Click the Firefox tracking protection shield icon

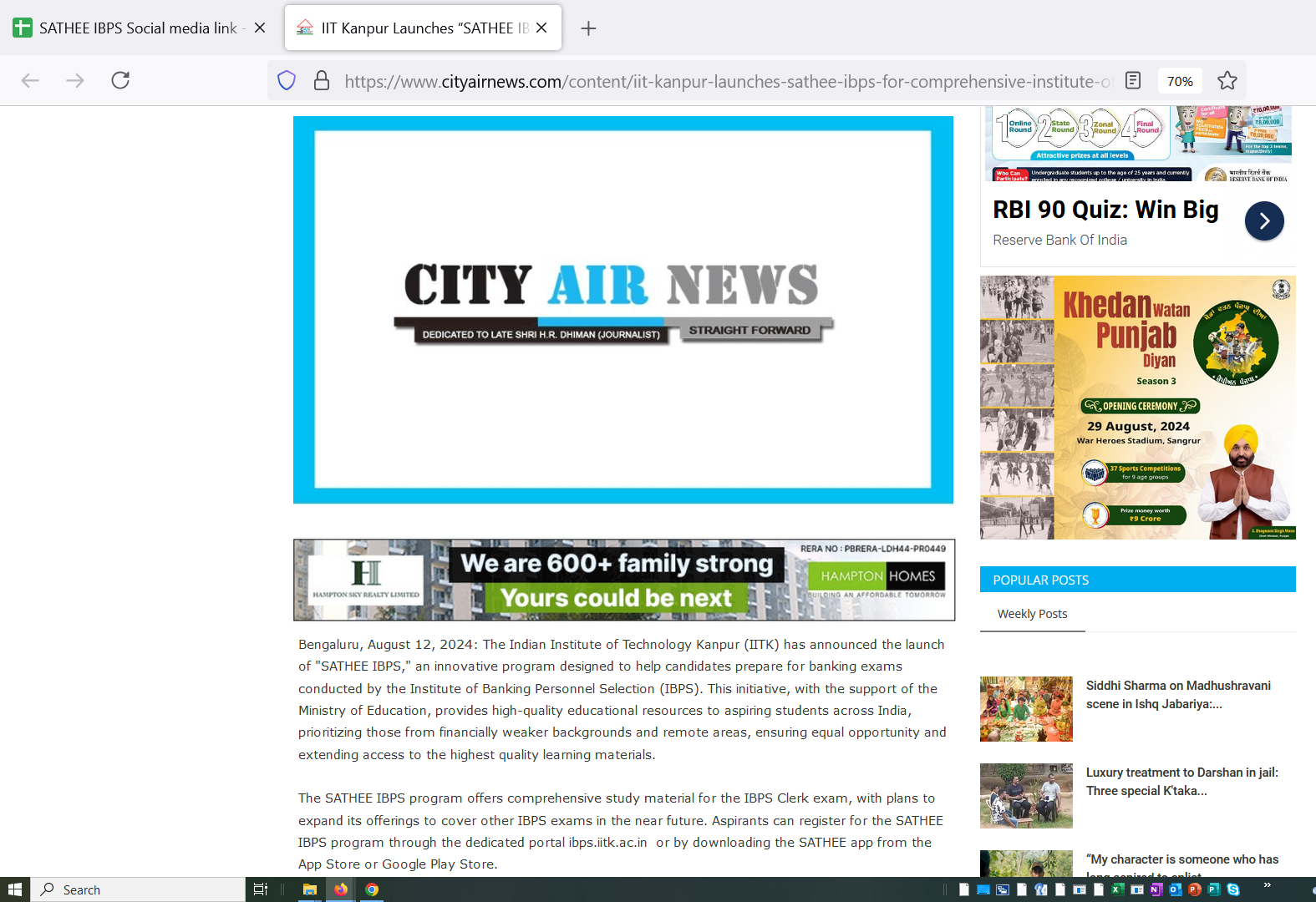pyautogui.click(x=287, y=81)
